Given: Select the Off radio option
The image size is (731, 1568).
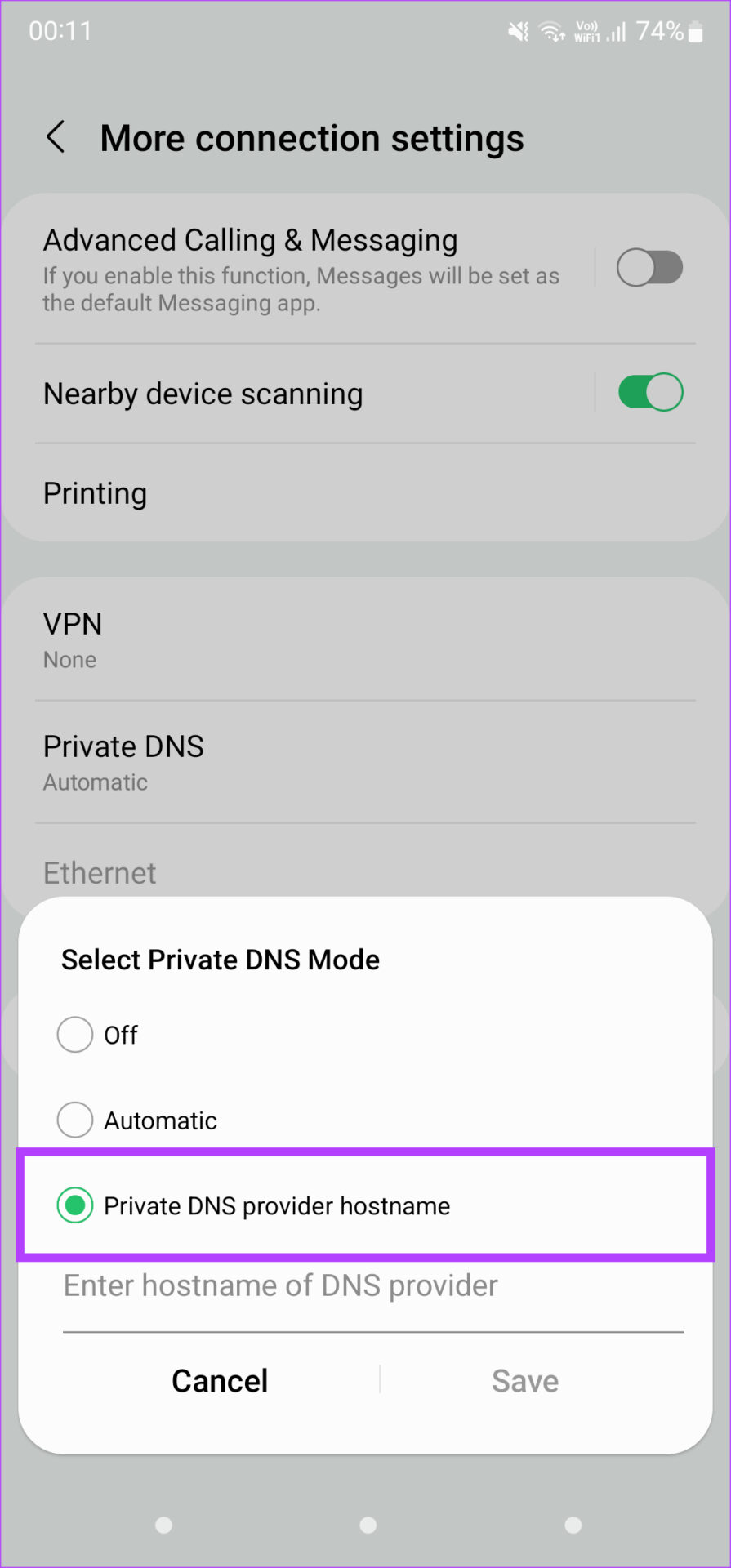Looking at the screenshot, I should point(75,1035).
